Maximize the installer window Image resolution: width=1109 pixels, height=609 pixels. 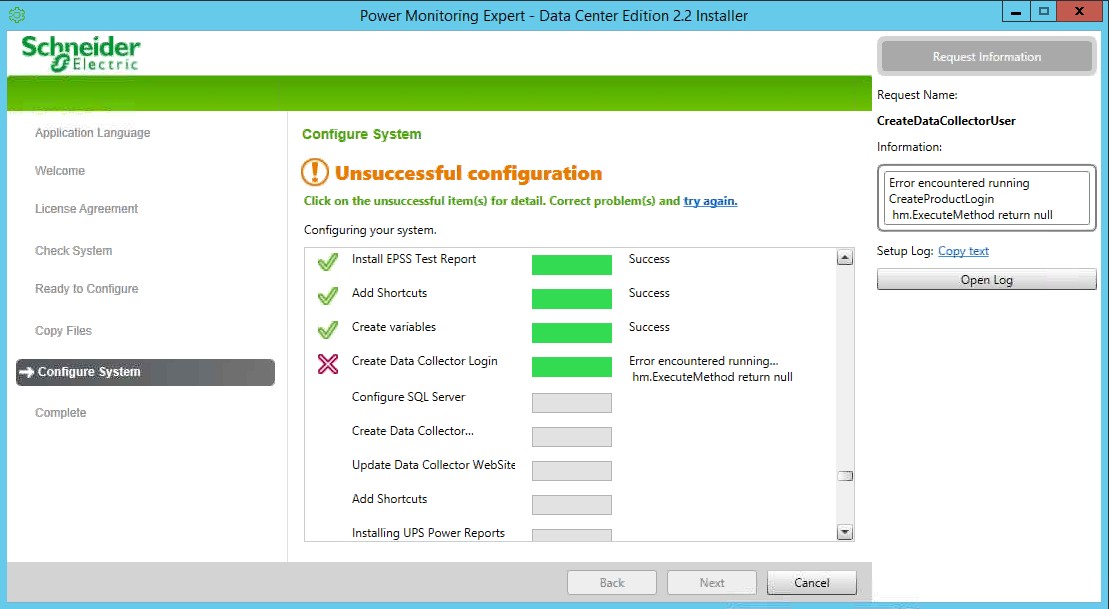pyautogui.click(x=1044, y=12)
